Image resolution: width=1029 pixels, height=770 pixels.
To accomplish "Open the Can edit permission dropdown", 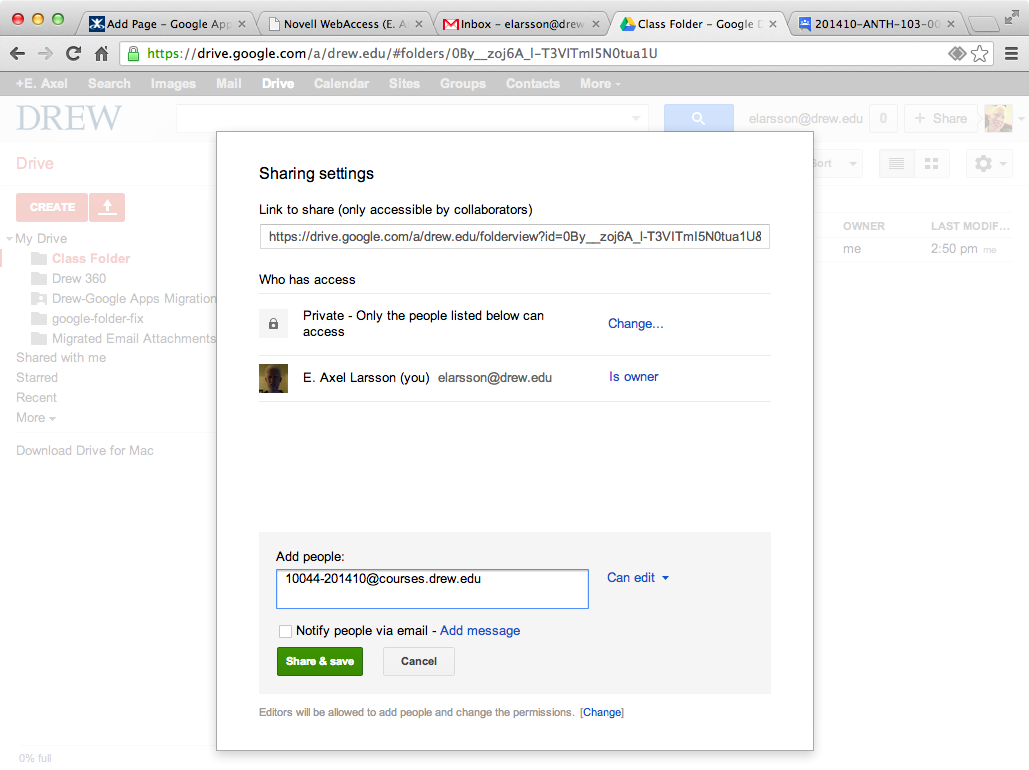I will (638, 578).
